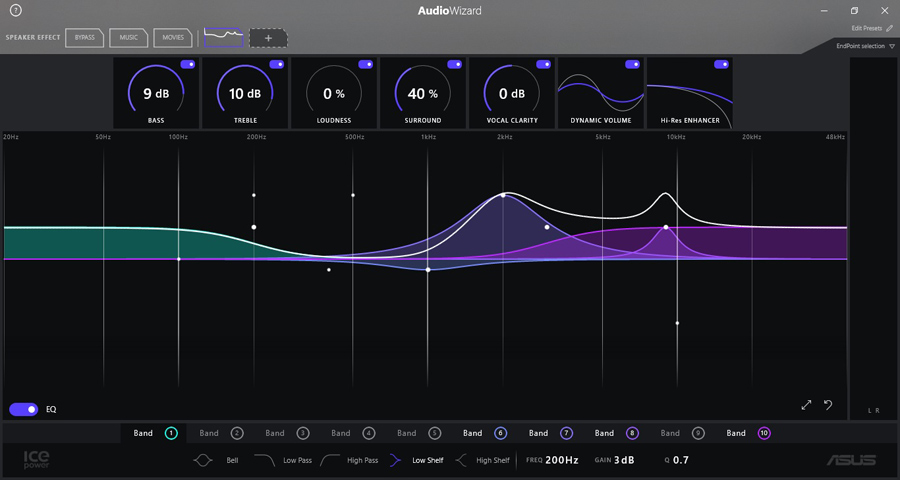This screenshot has width=900, height=480.
Task: Select Band 8 circle icon
Action: 632,433
